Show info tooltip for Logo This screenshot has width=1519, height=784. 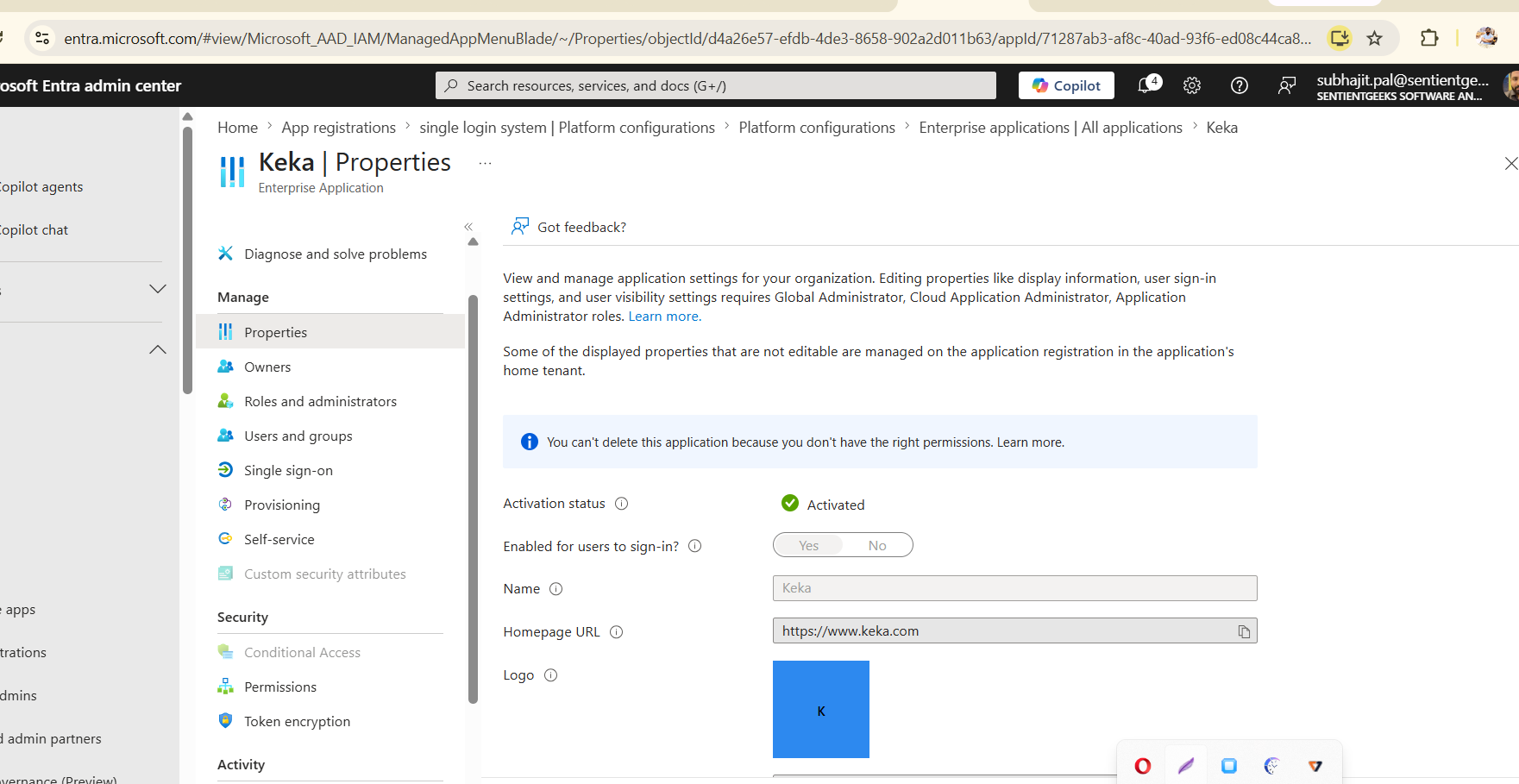(x=551, y=675)
